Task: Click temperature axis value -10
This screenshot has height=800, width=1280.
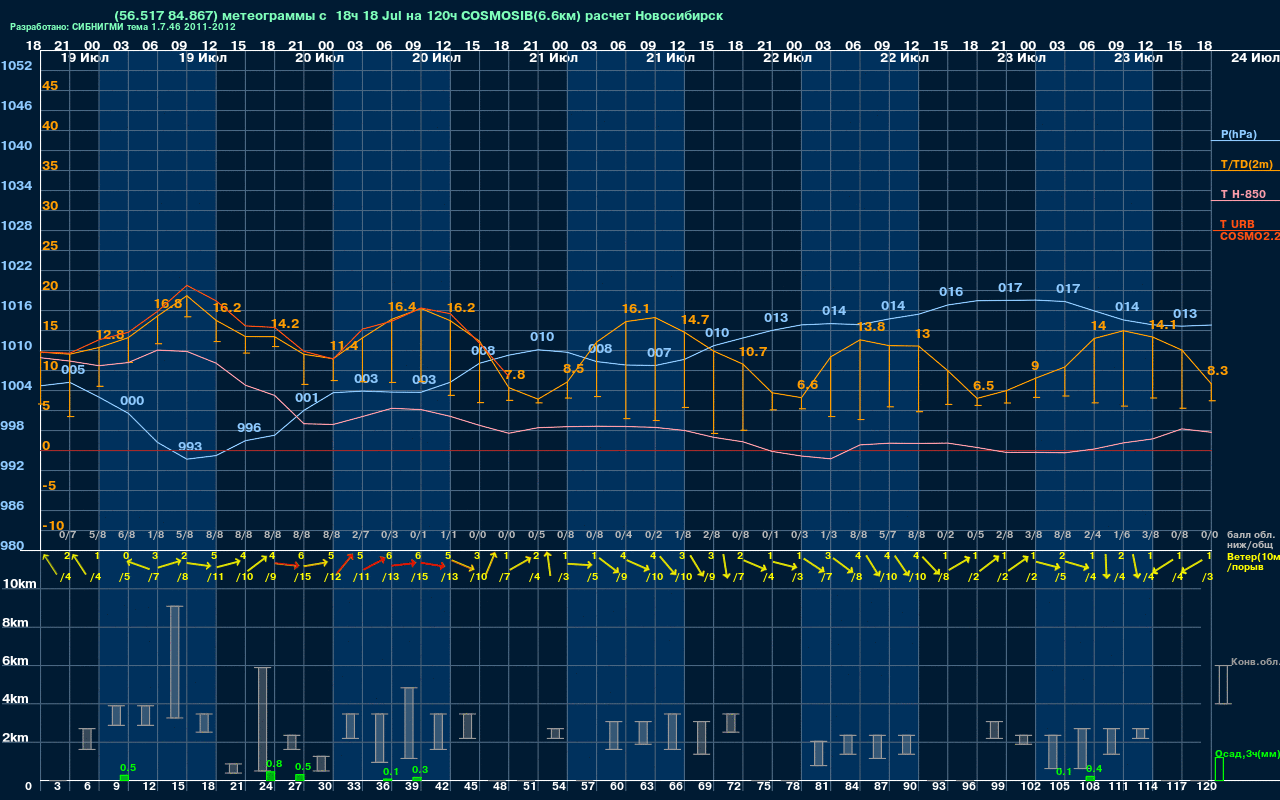Action: click(x=53, y=526)
